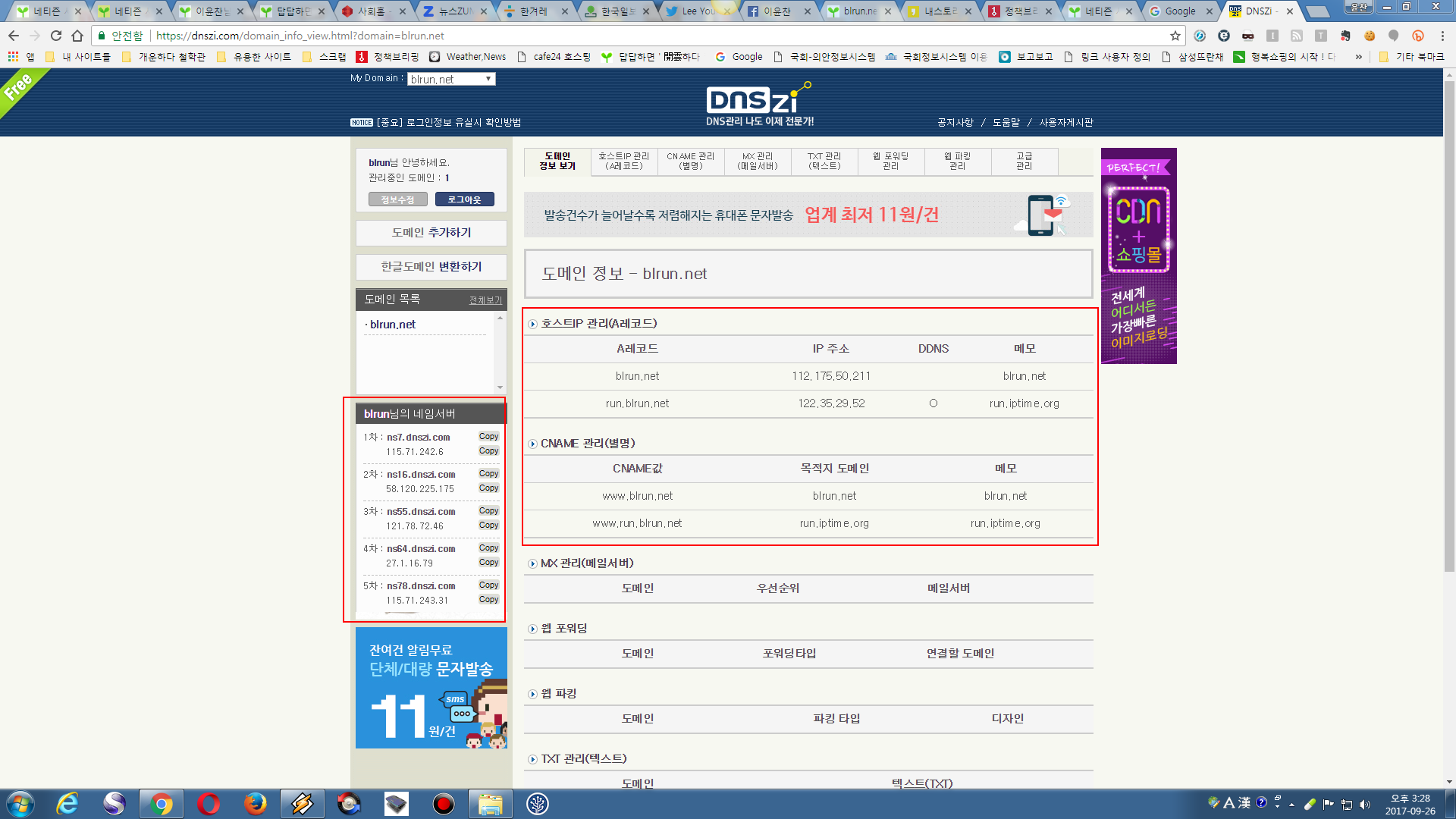Launch Internet Explorer from taskbar
This screenshot has width=1456, height=819.
[67, 804]
